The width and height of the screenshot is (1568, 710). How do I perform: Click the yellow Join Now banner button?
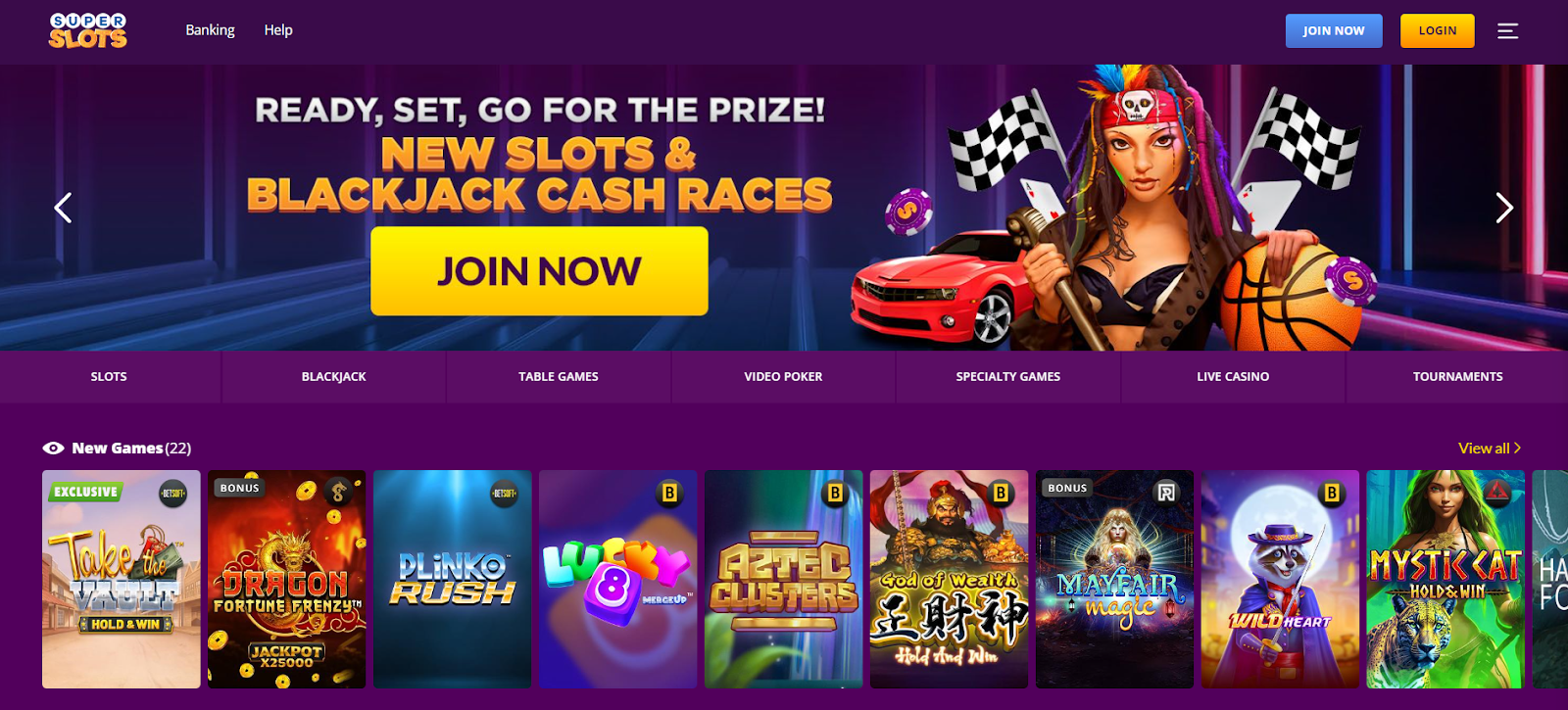pyautogui.click(x=539, y=271)
